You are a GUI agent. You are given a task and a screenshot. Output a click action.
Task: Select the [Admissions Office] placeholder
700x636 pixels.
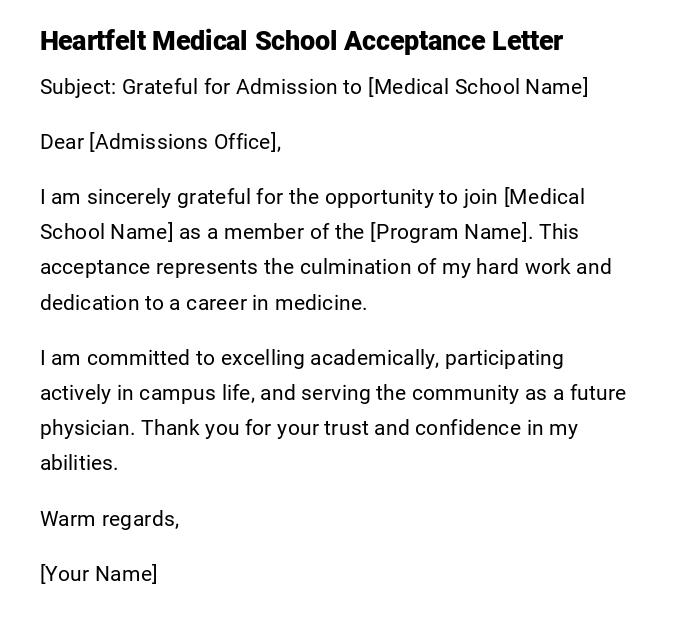pyautogui.click(x=185, y=142)
